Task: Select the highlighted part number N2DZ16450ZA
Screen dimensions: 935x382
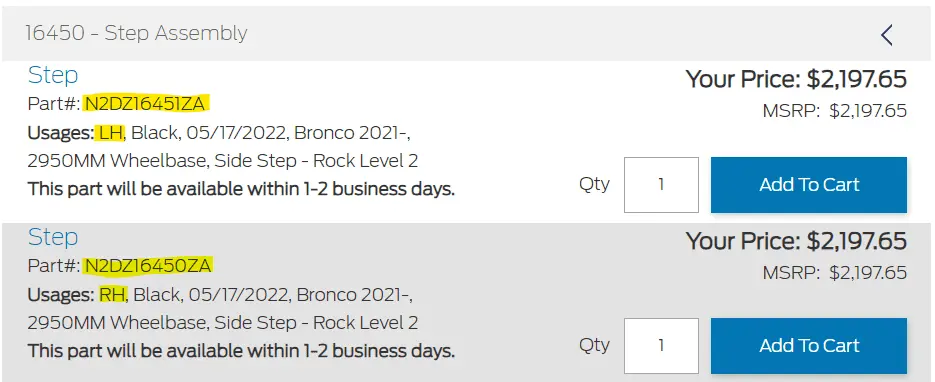Action: click(148, 266)
